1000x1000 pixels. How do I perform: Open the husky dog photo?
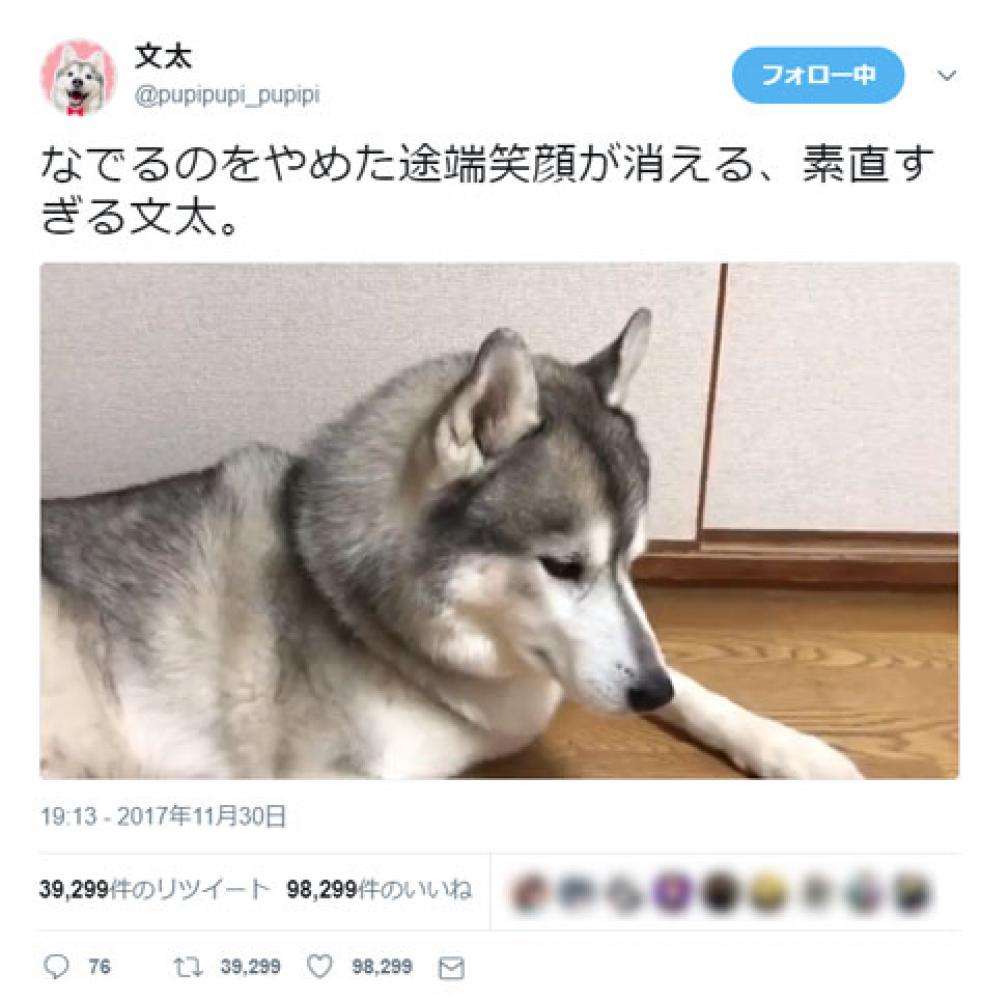tap(499, 520)
